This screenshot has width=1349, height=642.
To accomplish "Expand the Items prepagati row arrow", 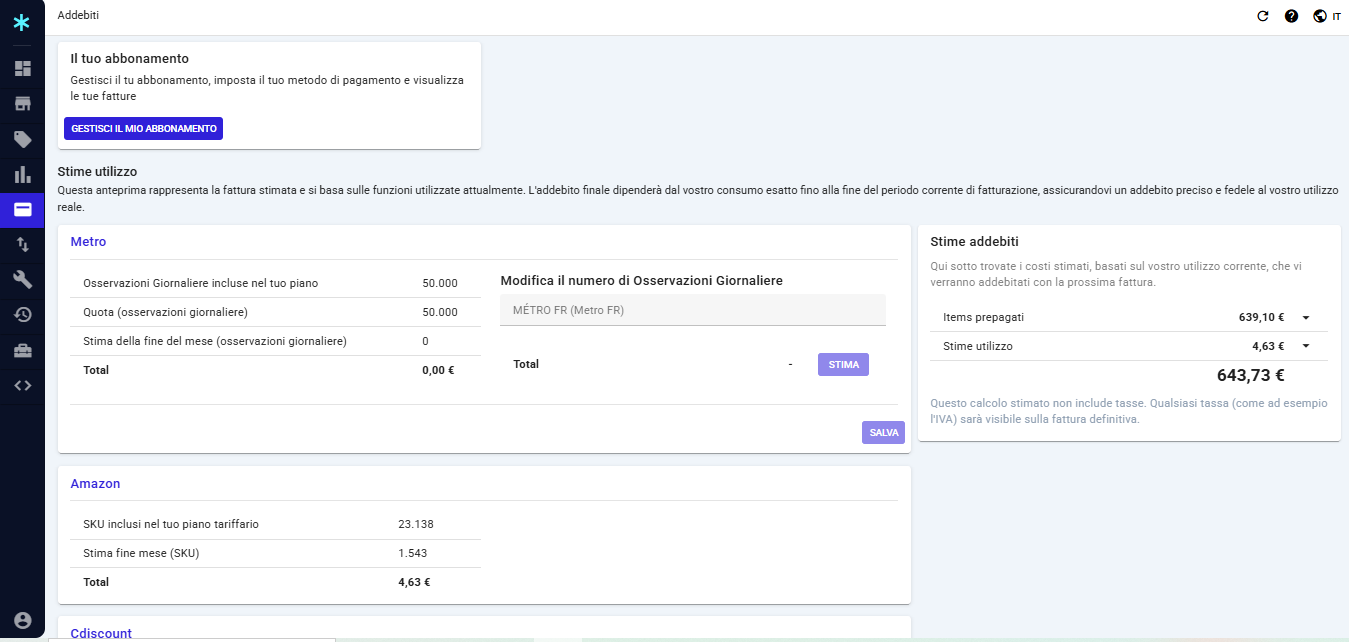I will pos(1306,317).
